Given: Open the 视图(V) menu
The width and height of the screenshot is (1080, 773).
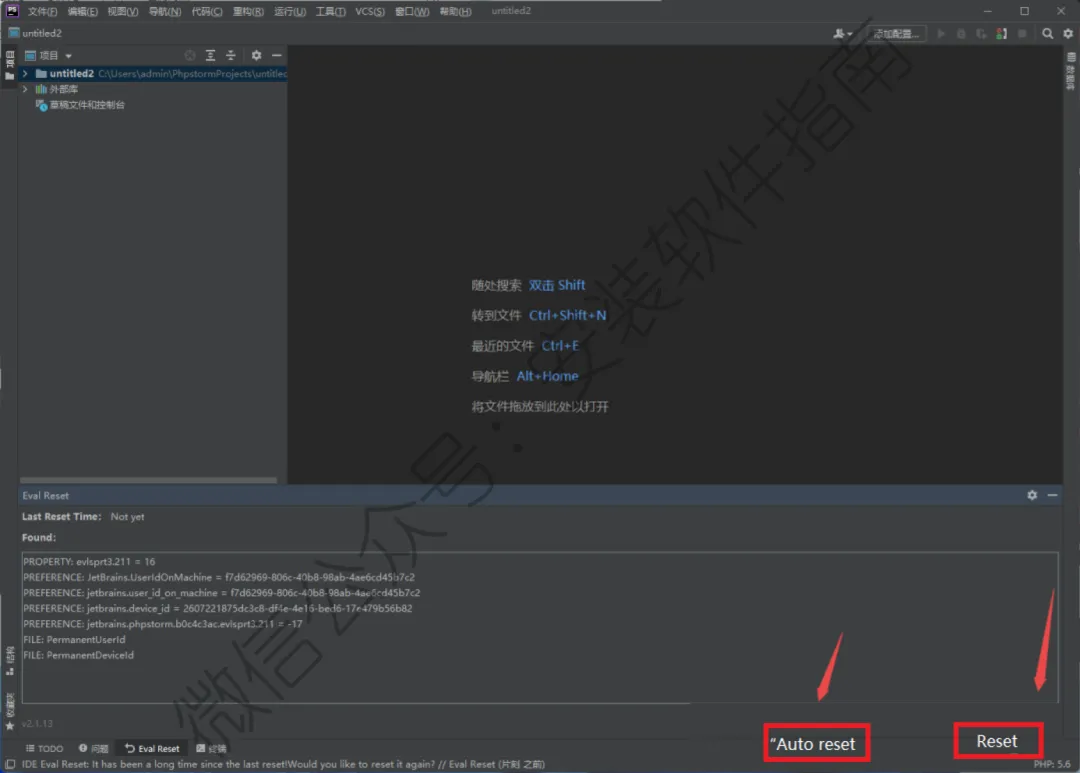Looking at the screenshot, I should click(x=123, y=11).
